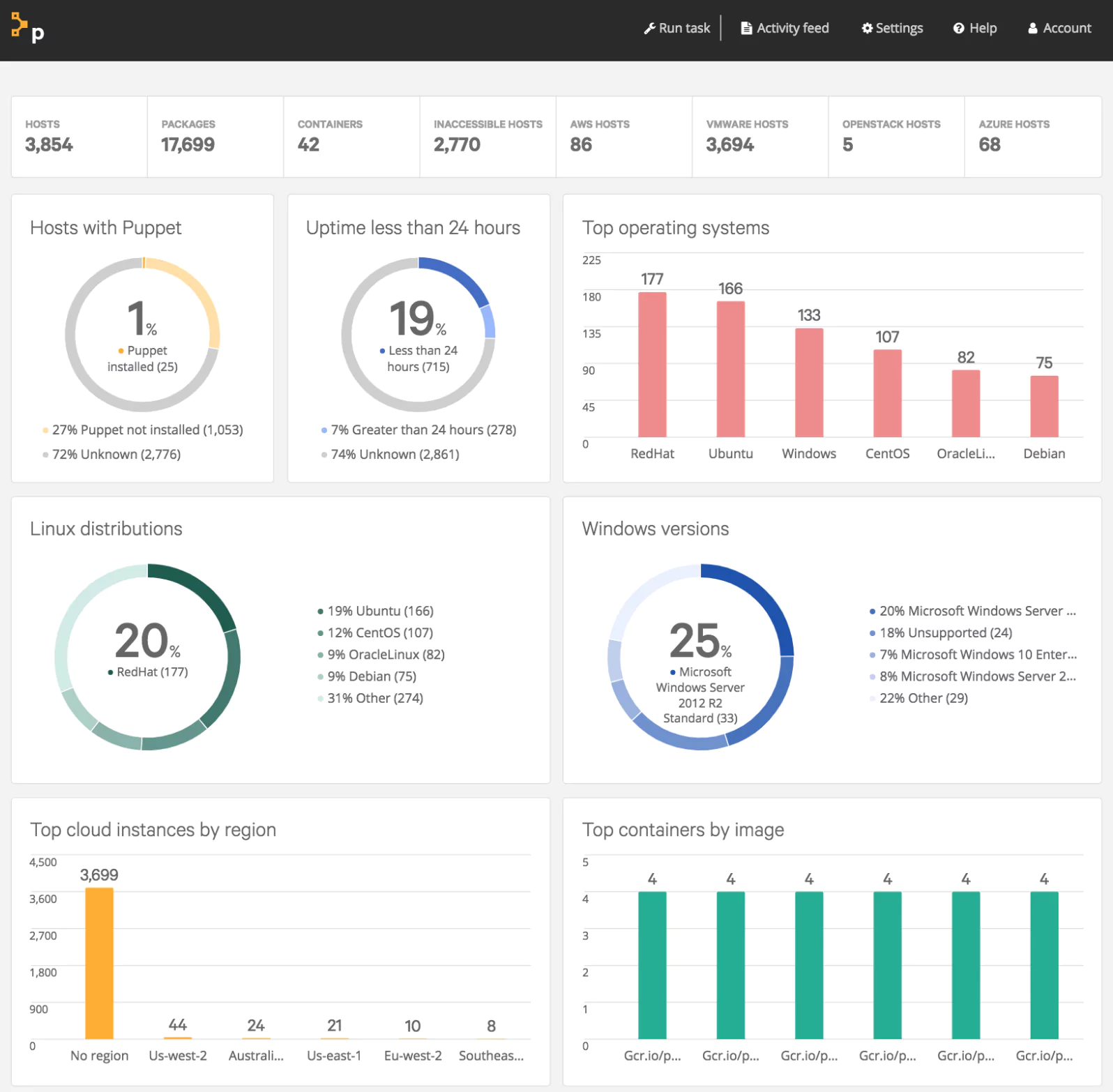The height and width of the screenshot is (1092, 1113).
Task: Click 'Top operating systems' heading
Action: (x=676, y=228)
